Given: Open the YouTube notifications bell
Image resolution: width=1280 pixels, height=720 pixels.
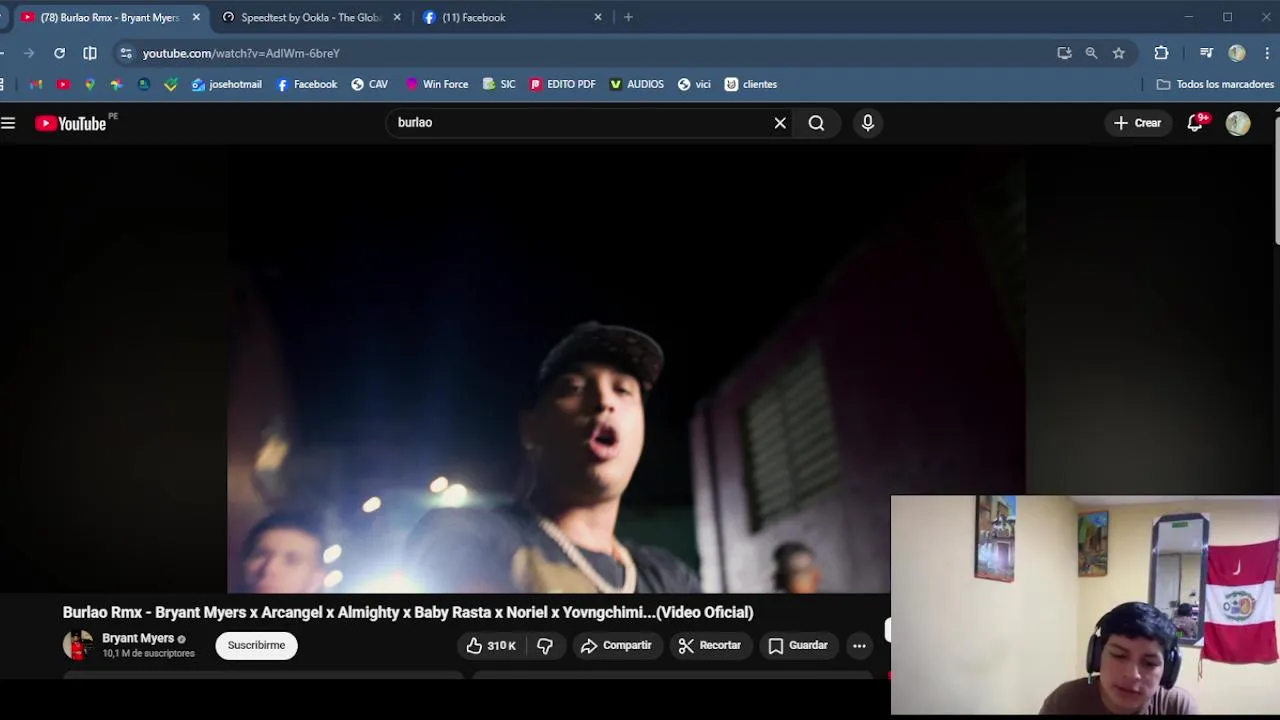Looking at the screenshot, I should [1195, 123].
